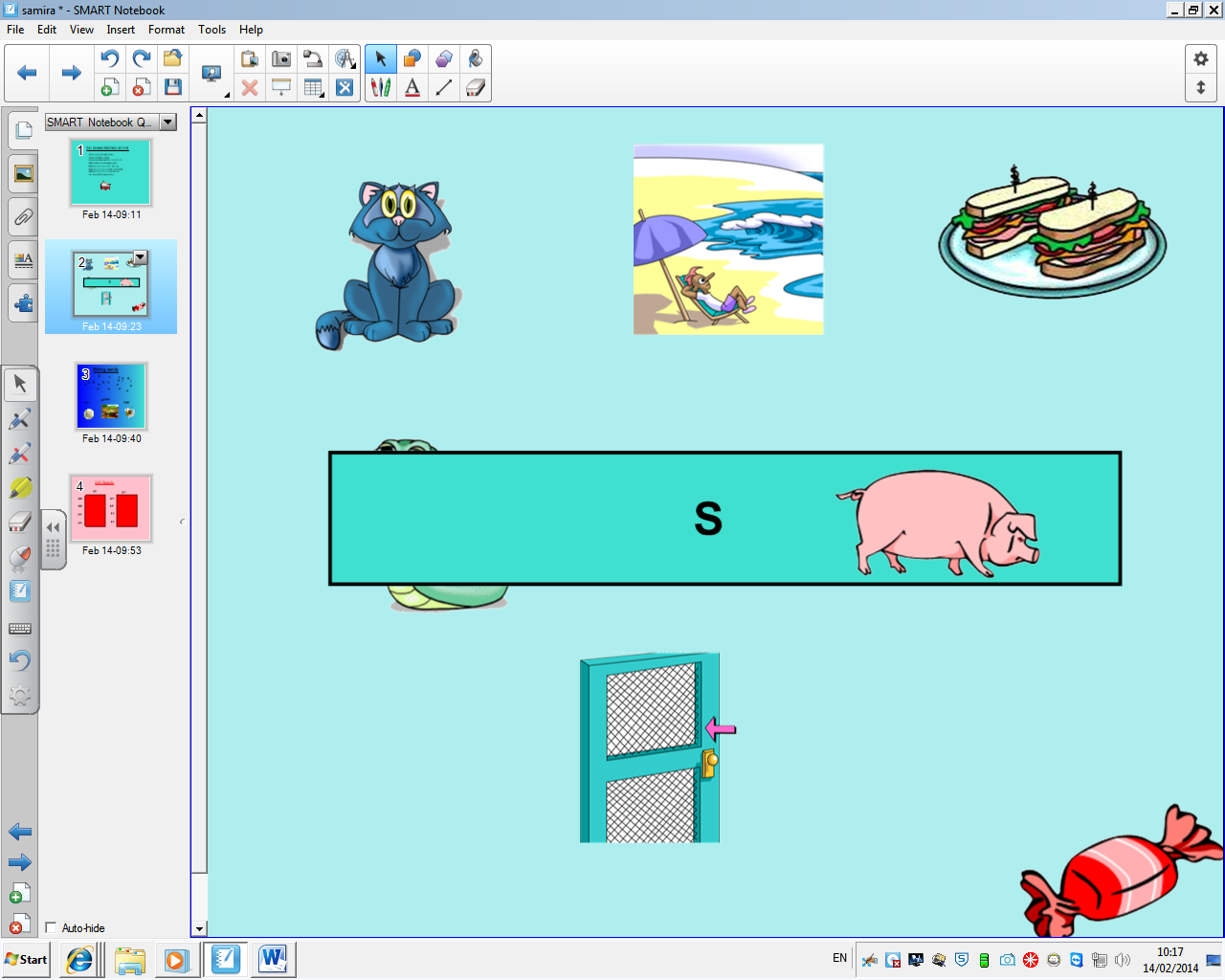Open the SMART Notebook group dropdown

coord(167,122)
